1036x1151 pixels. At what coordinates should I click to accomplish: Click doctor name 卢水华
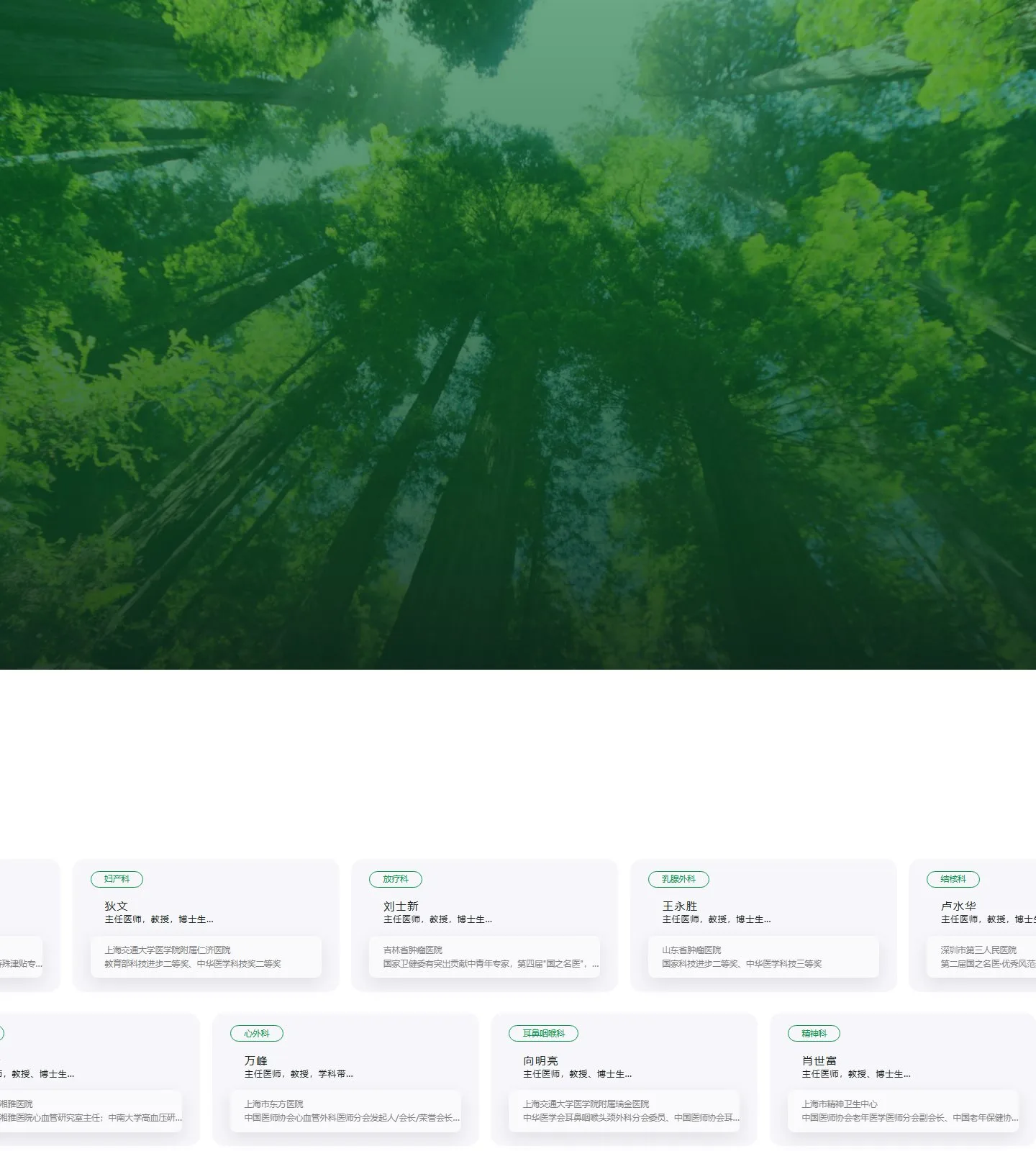(x=958, y=906)
